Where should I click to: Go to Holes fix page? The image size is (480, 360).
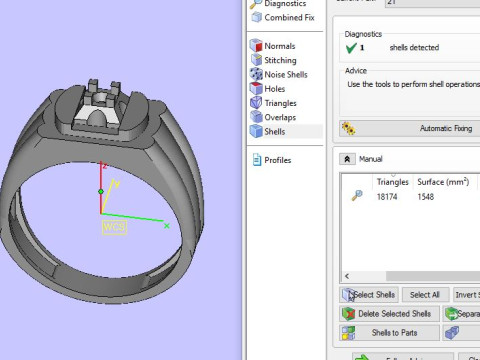275,89
